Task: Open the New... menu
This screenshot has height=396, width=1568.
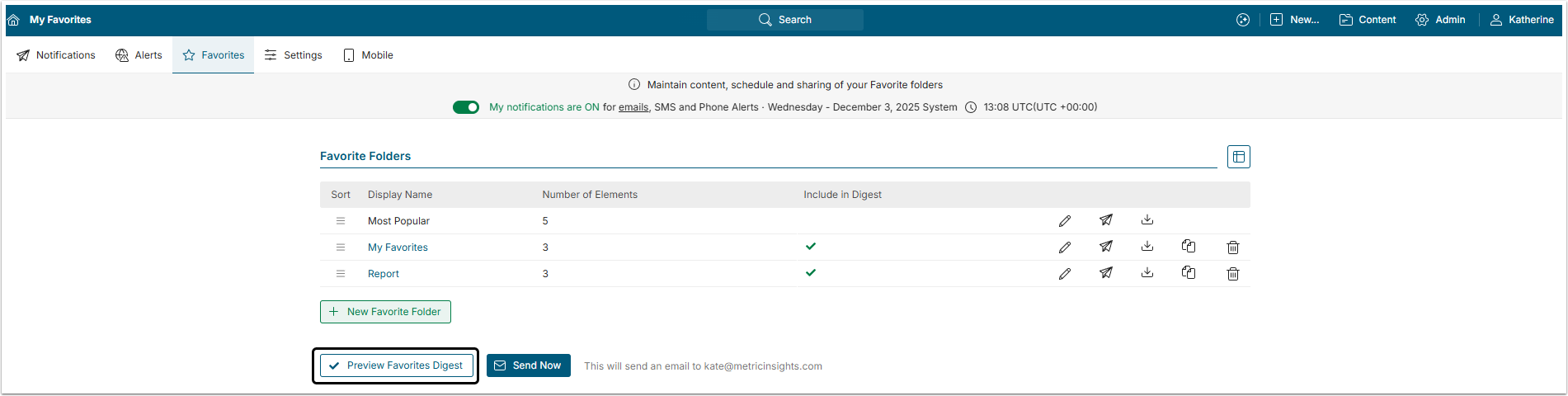Action: [1294, 20]
